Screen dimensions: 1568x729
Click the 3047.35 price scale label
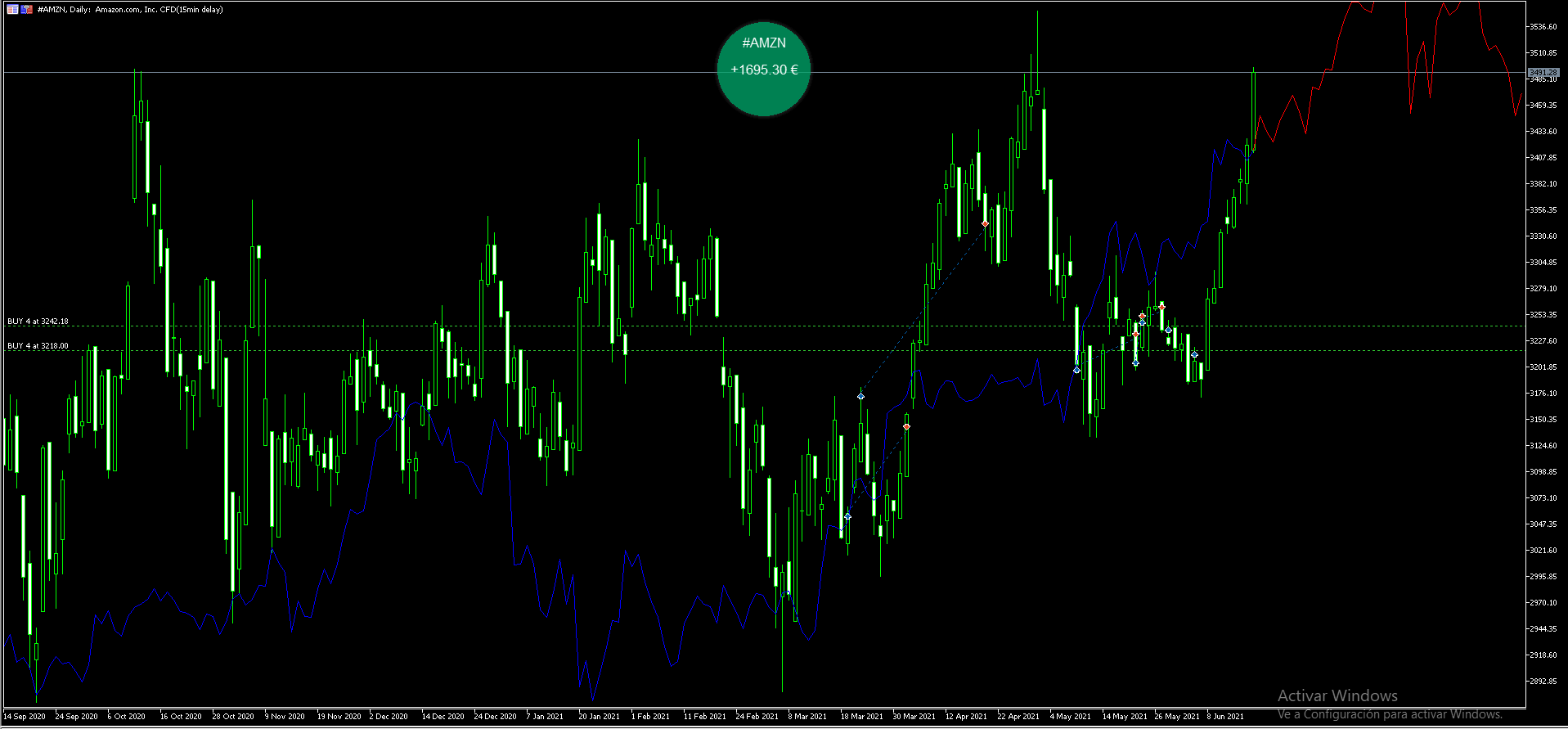1543,524
